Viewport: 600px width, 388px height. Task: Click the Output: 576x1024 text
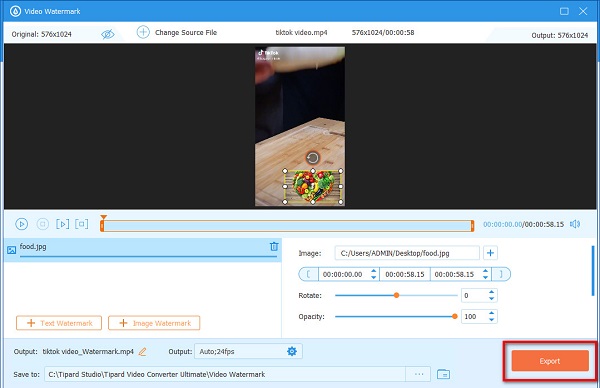(x=560, y=35)
